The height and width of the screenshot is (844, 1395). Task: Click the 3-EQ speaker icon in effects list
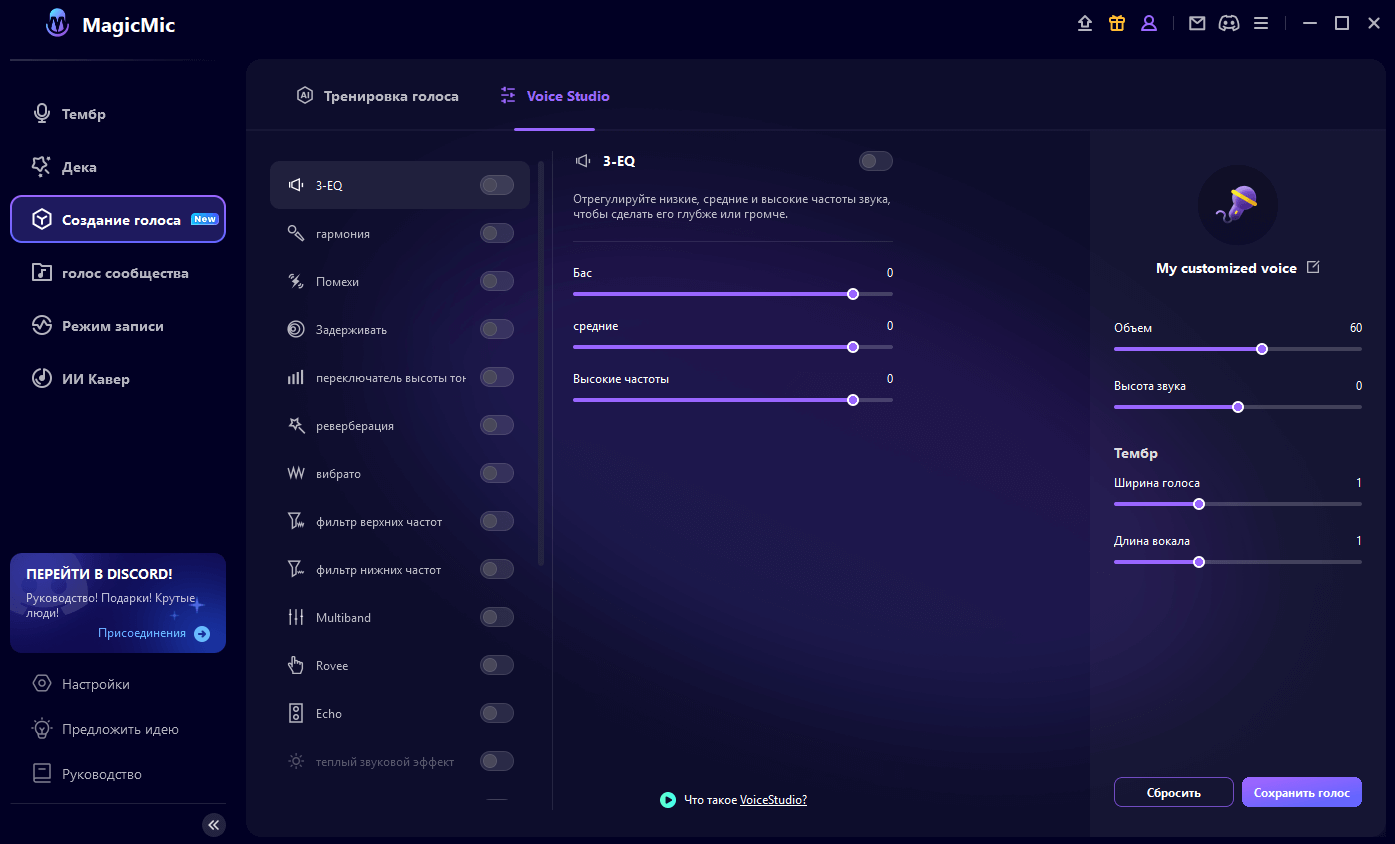[296, 185]
